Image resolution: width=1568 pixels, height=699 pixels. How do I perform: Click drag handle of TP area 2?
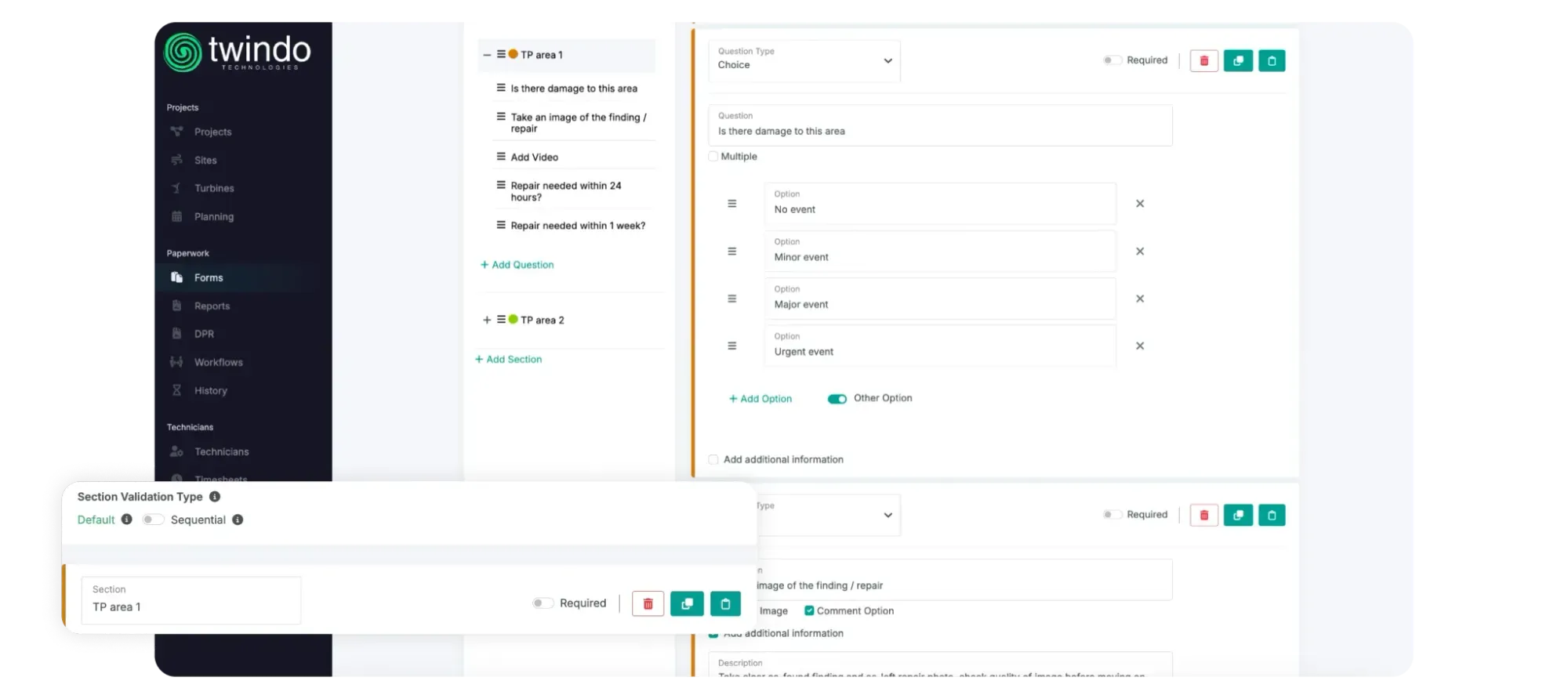pyautogui.click(x=501, y=319)
